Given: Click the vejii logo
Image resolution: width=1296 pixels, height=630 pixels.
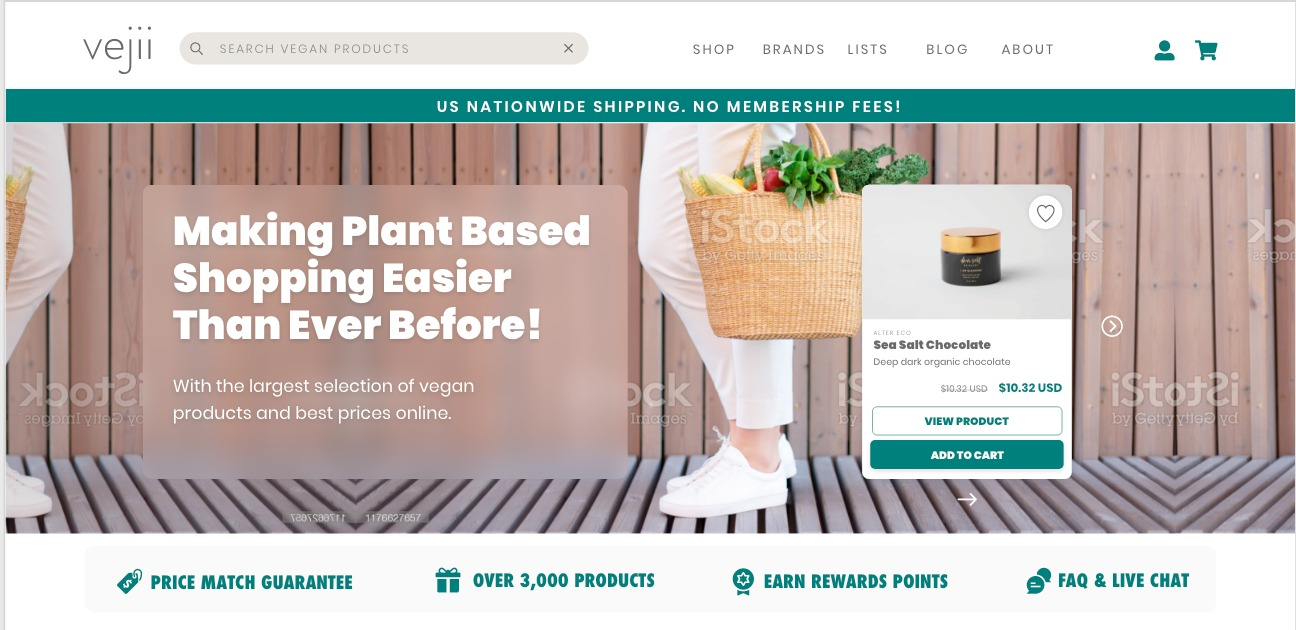Looking at the screenshot, I should (x=118, y=49).
